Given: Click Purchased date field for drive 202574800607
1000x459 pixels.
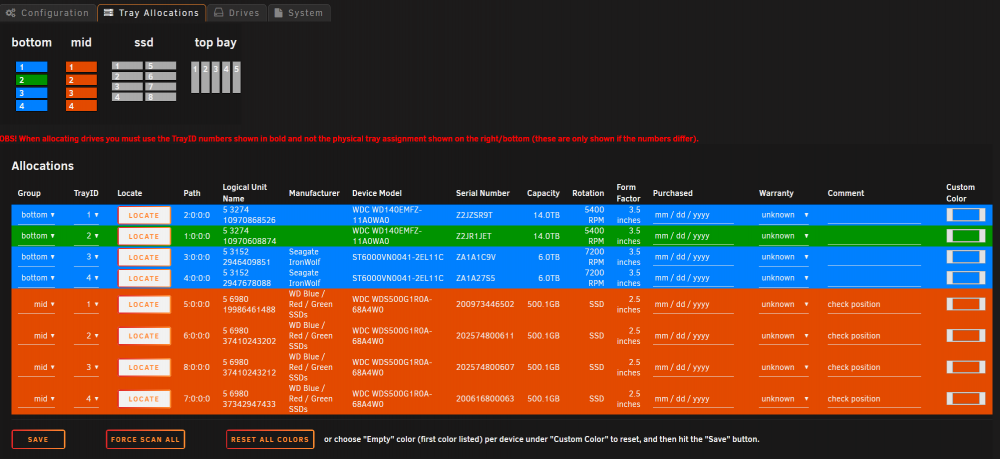Looking at the screenshot, I should point(693,367).
